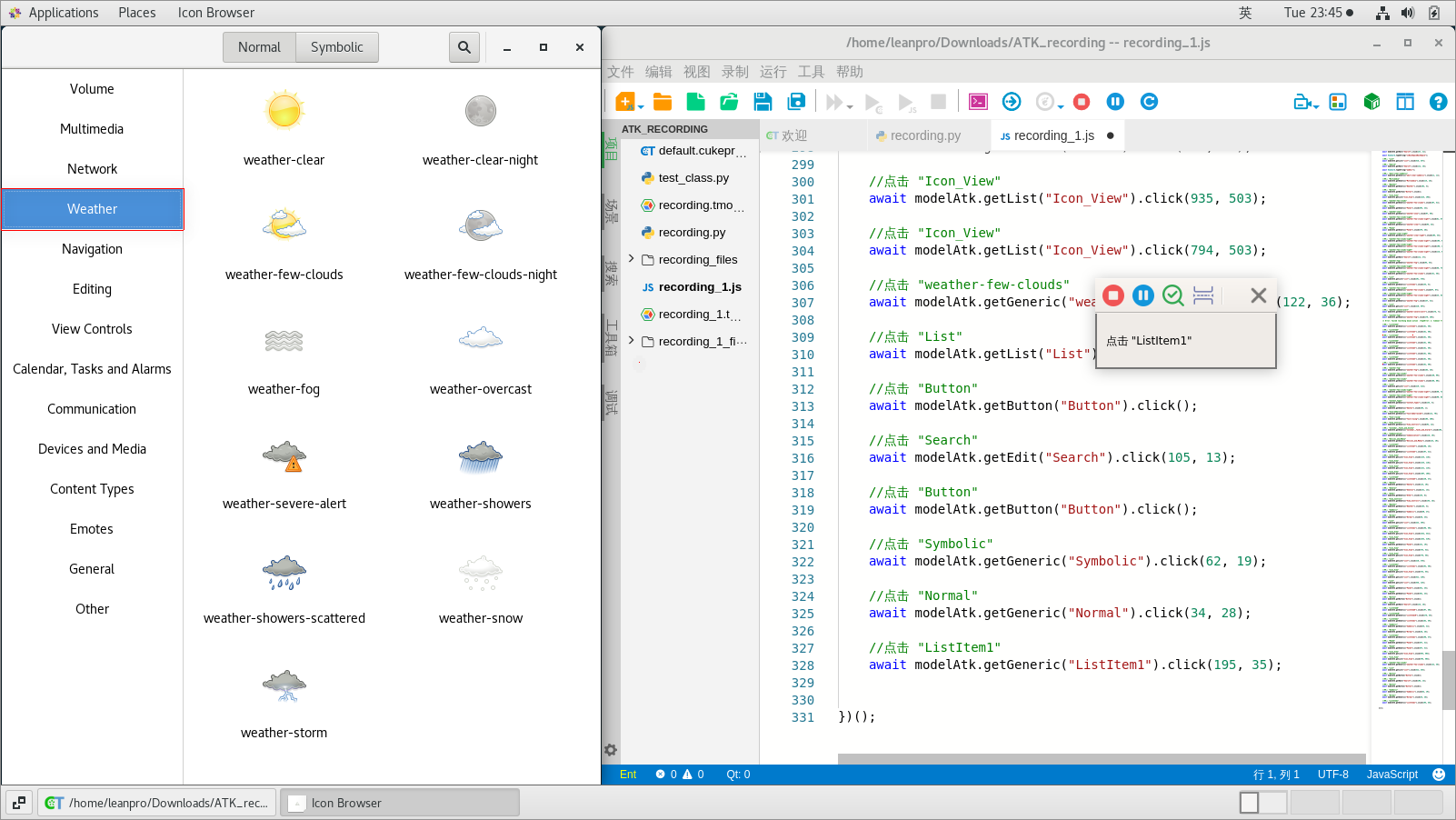Image resolution: width=1456 pixels, height=820 pixels.
Task: Click the search icon in Icon Browser
Action: tap(464, 47)
